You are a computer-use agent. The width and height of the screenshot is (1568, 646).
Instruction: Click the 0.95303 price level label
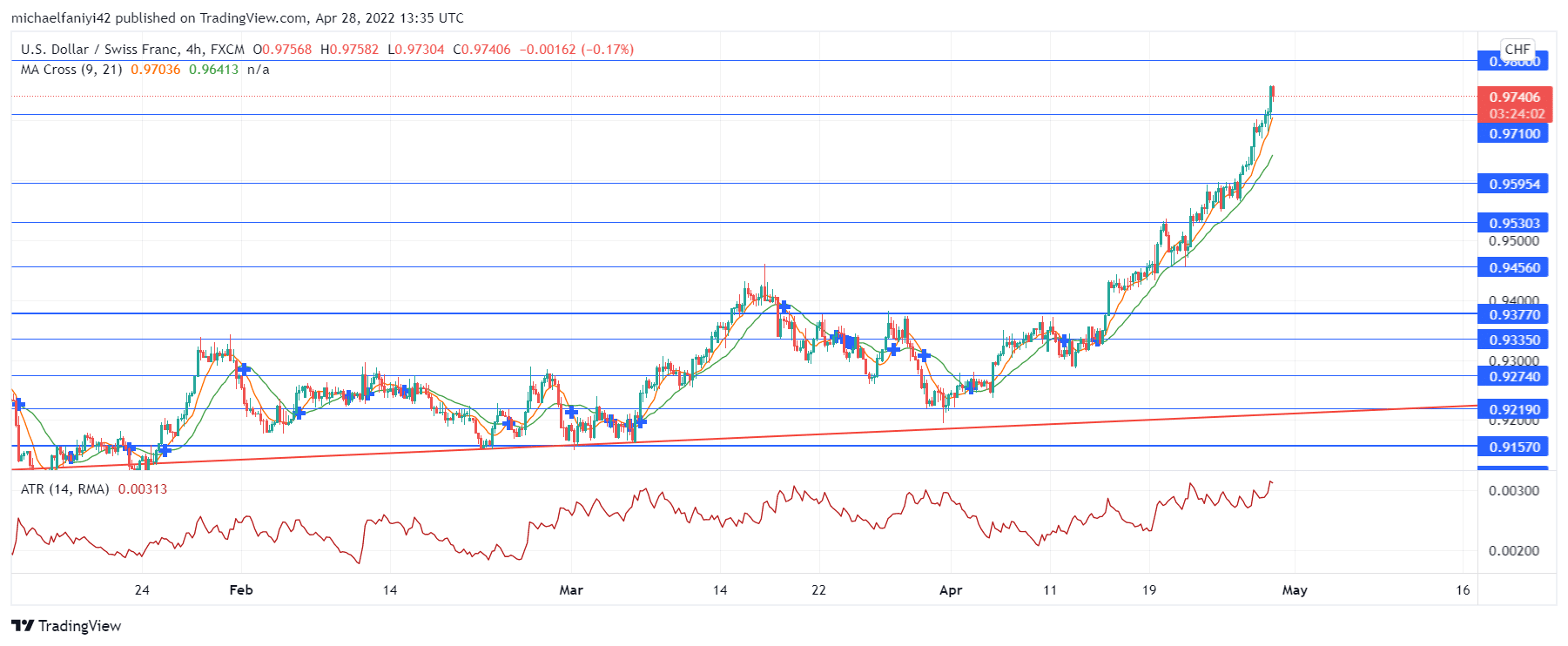(x=1513, y=223)
